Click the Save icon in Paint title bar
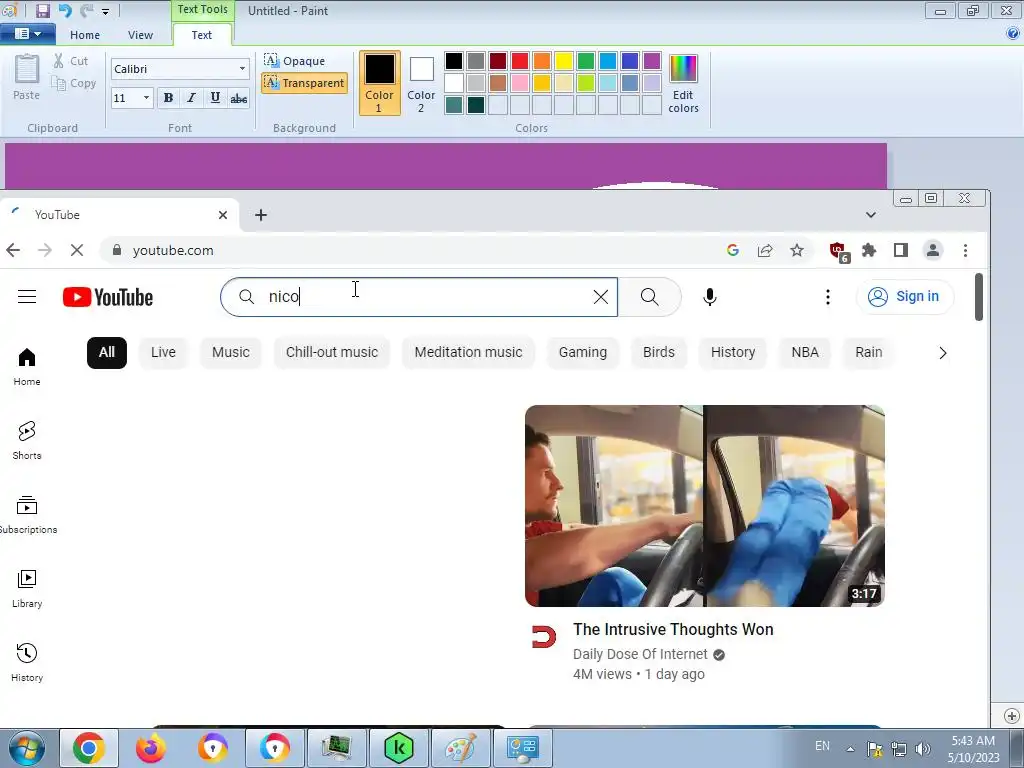This screenshot has height=768, width=1024. click(42, 10)
